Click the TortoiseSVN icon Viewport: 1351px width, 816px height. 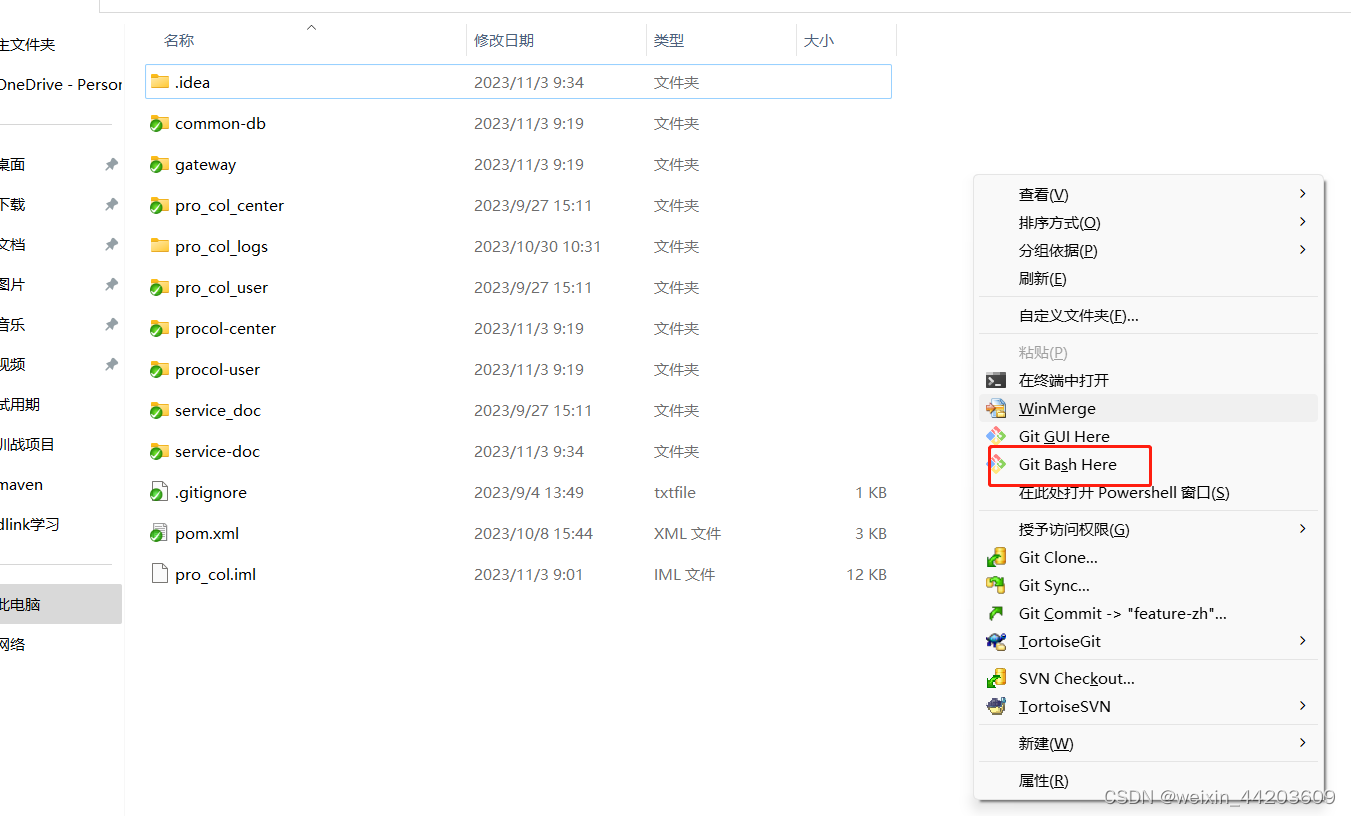997,706
